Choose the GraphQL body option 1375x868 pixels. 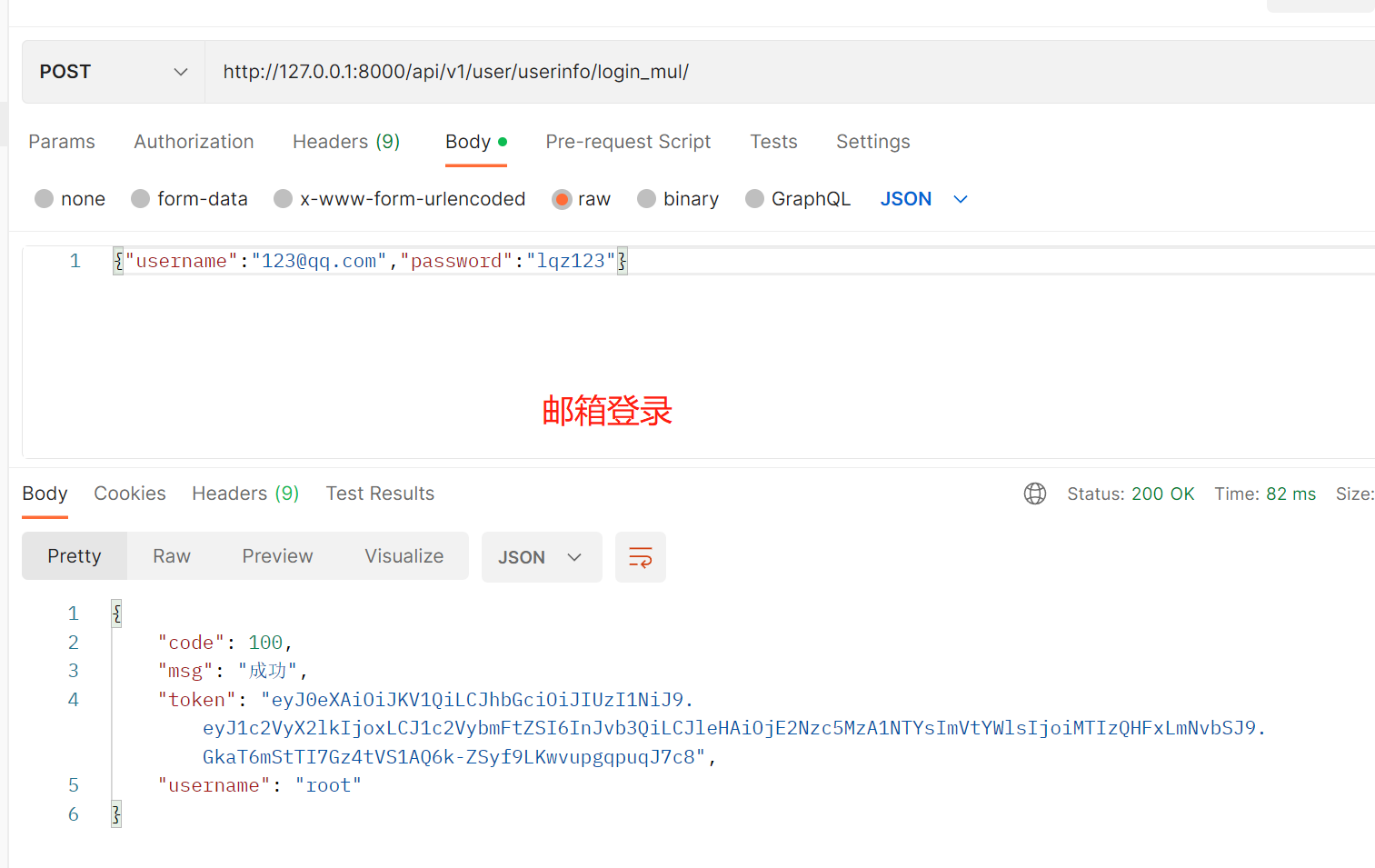(x=754, y=199)
